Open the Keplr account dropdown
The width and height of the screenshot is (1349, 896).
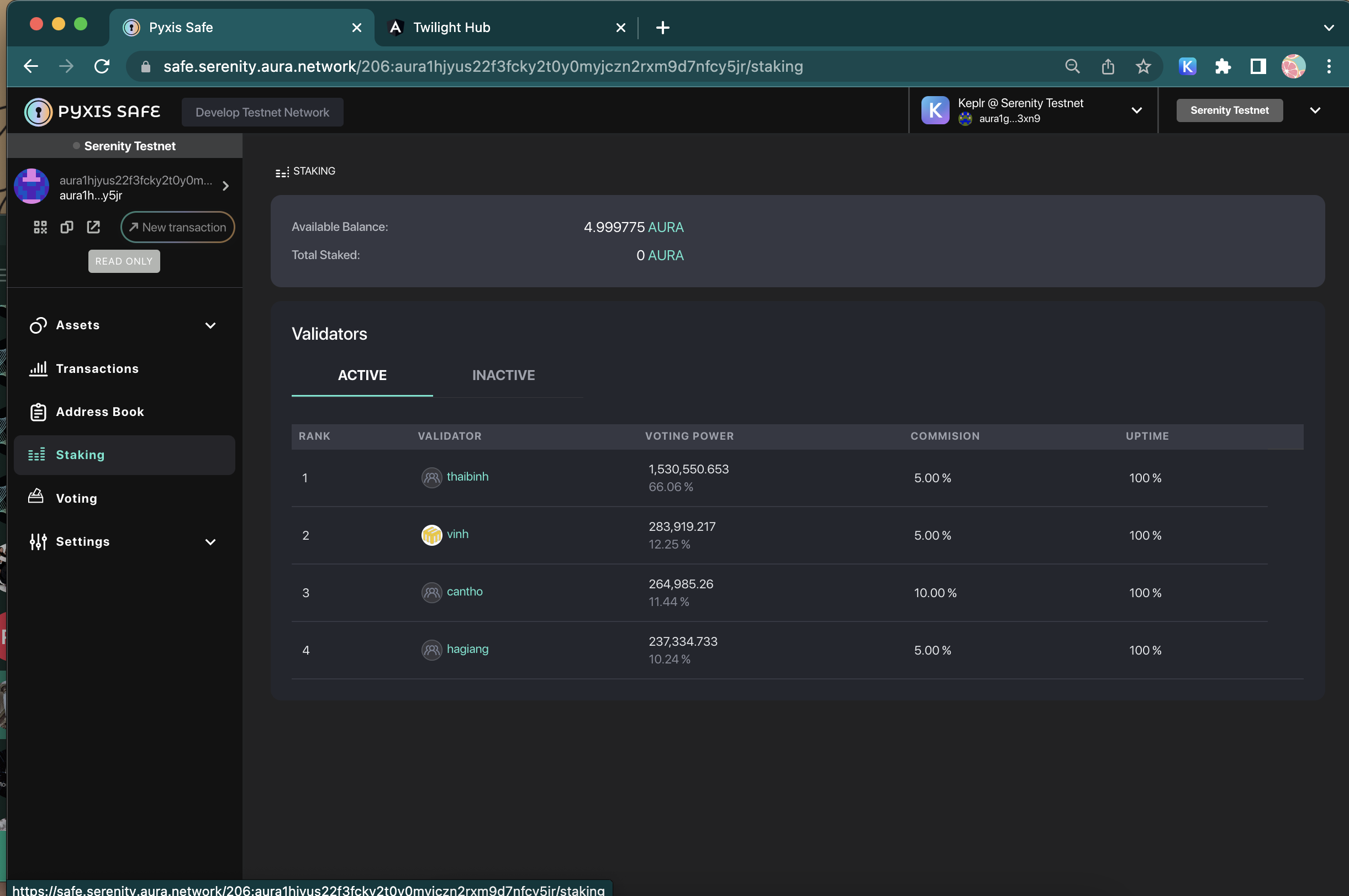[x=1136, y=110]
